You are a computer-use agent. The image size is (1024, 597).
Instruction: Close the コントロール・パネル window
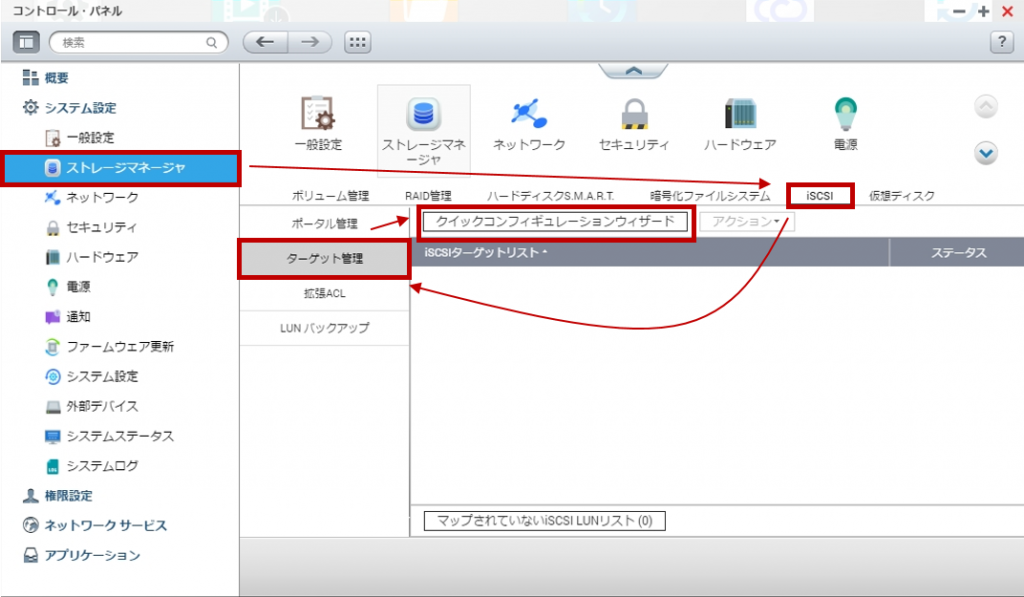coord(1007,11)
